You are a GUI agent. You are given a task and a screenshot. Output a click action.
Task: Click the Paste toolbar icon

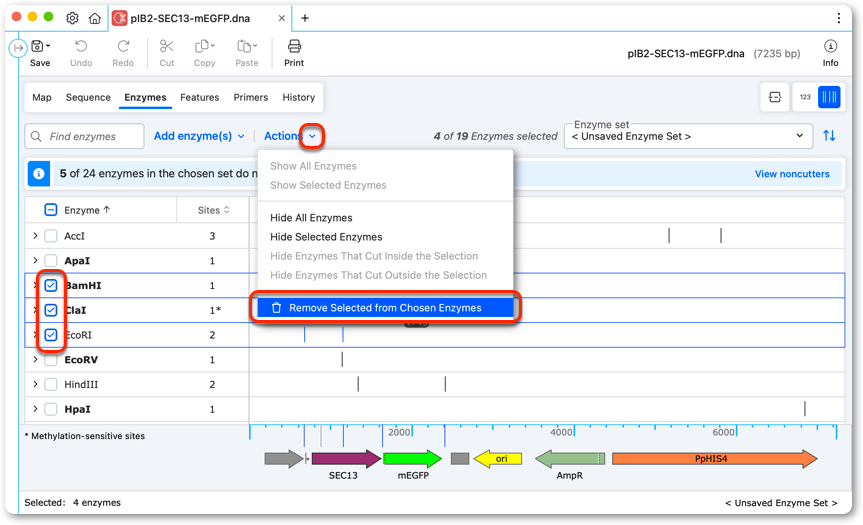[x=244, y=46]
